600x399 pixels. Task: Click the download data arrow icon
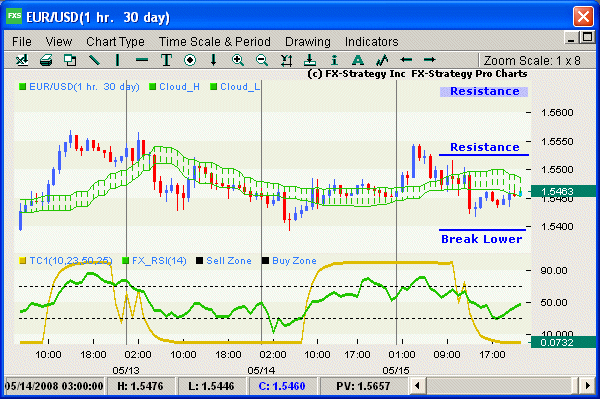(310, 60)
